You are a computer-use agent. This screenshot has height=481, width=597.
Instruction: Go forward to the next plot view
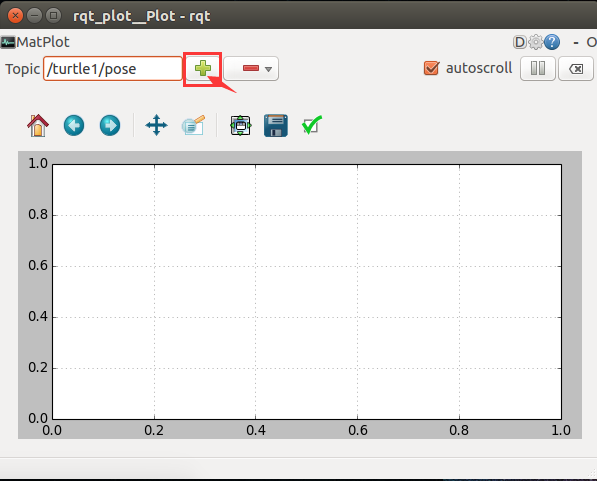click(110, 125)
